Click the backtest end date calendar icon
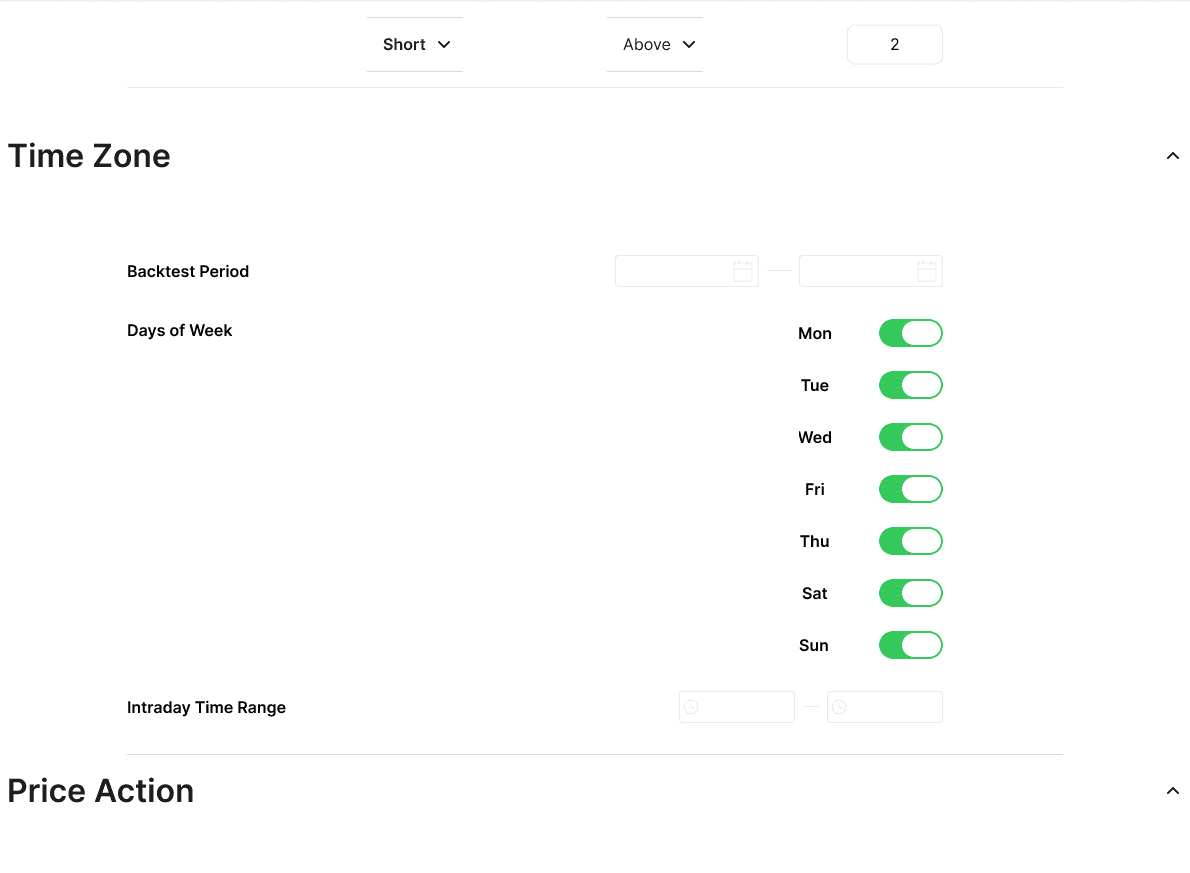Screen dimensions: 1190x873 point(926,271)
